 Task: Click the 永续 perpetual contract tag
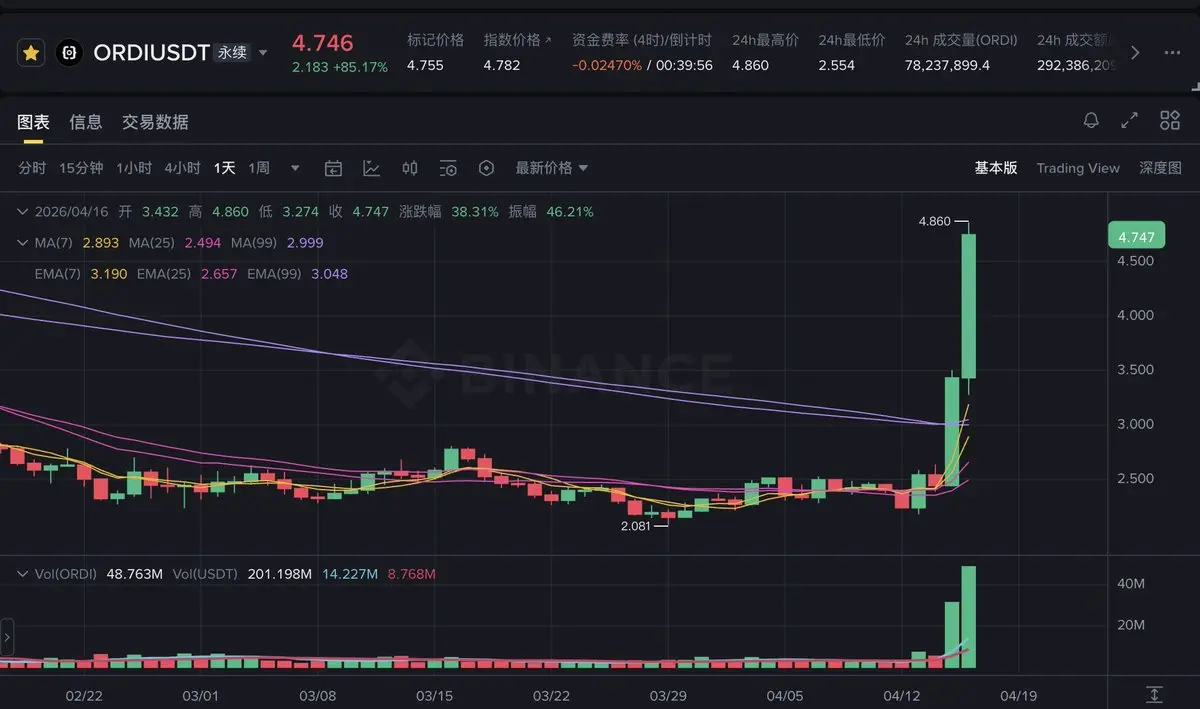coord(232,53)
